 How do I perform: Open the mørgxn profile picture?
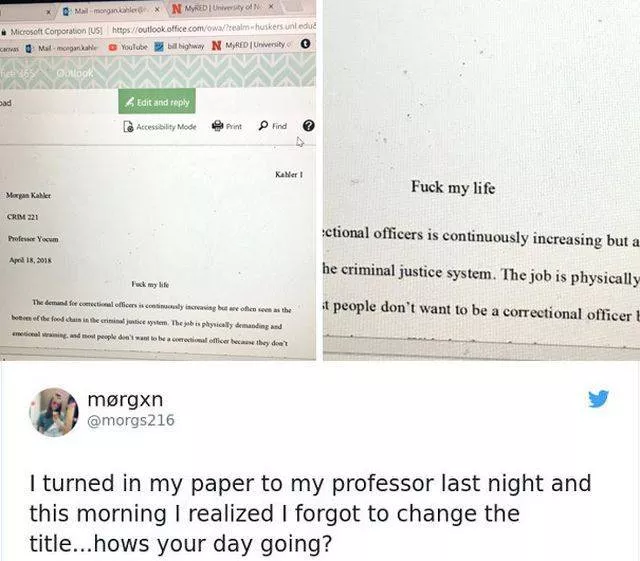pos(53,412)
